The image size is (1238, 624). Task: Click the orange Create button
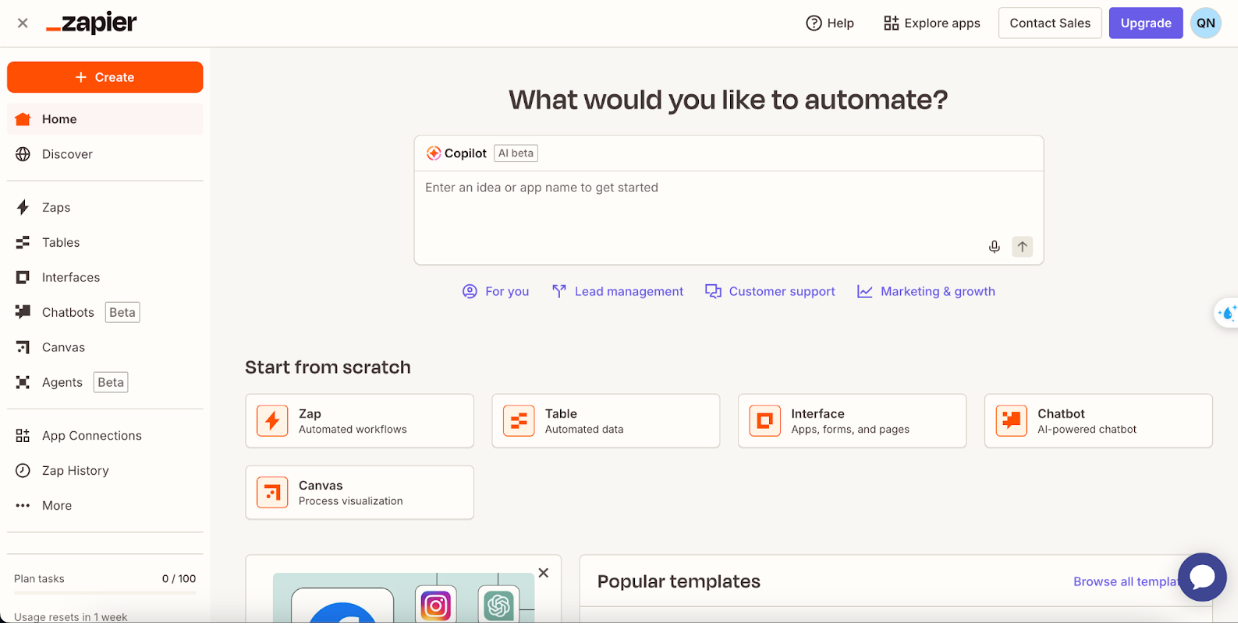pos(104,77)
